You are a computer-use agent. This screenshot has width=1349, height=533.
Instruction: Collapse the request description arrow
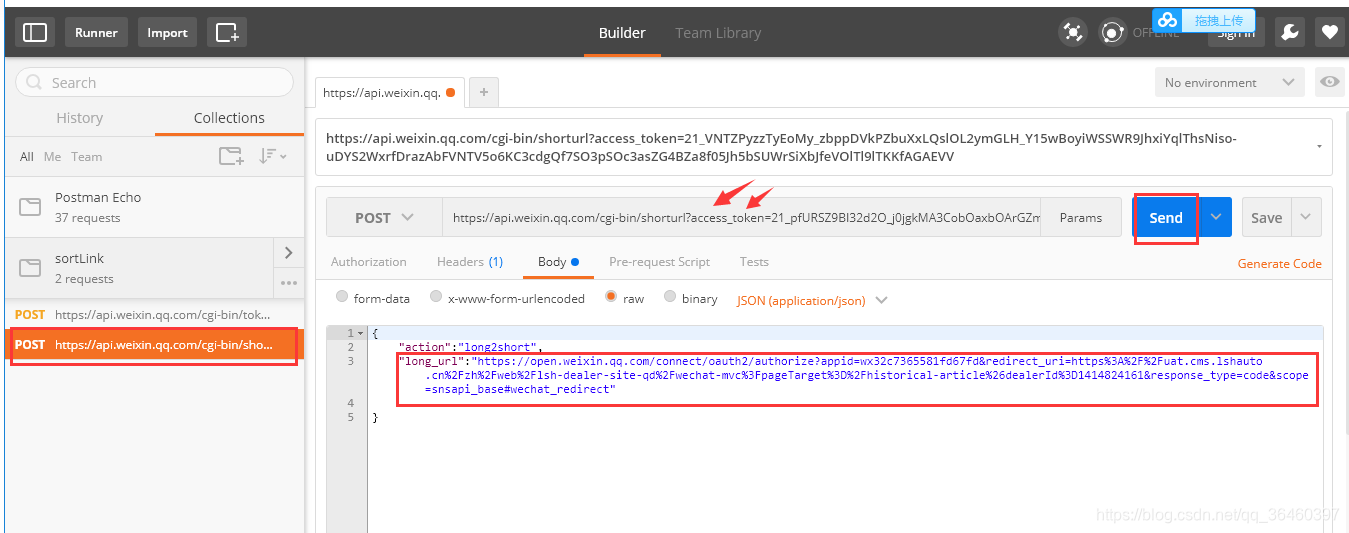1318,146
